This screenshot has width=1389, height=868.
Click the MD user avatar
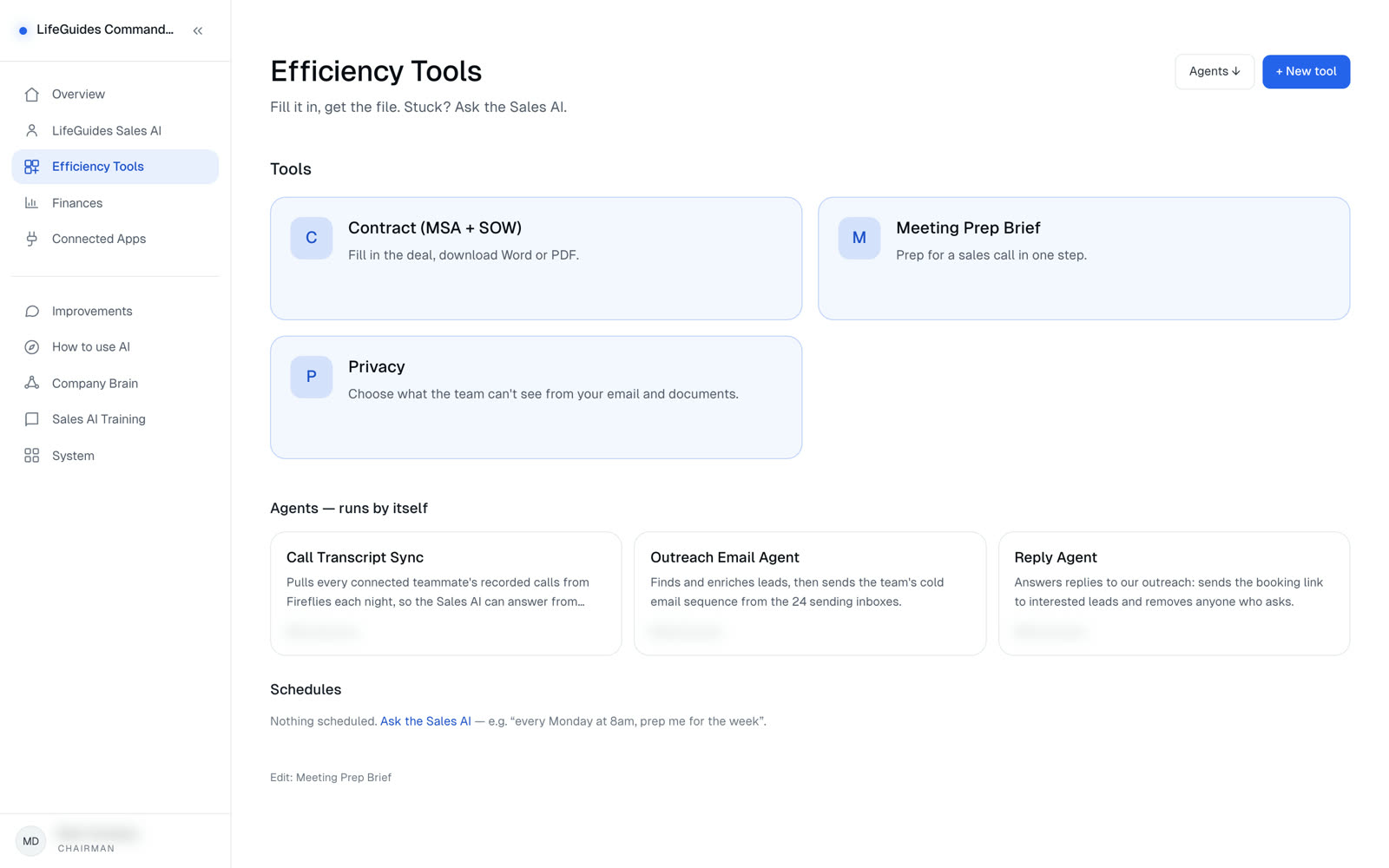[31, 841]
